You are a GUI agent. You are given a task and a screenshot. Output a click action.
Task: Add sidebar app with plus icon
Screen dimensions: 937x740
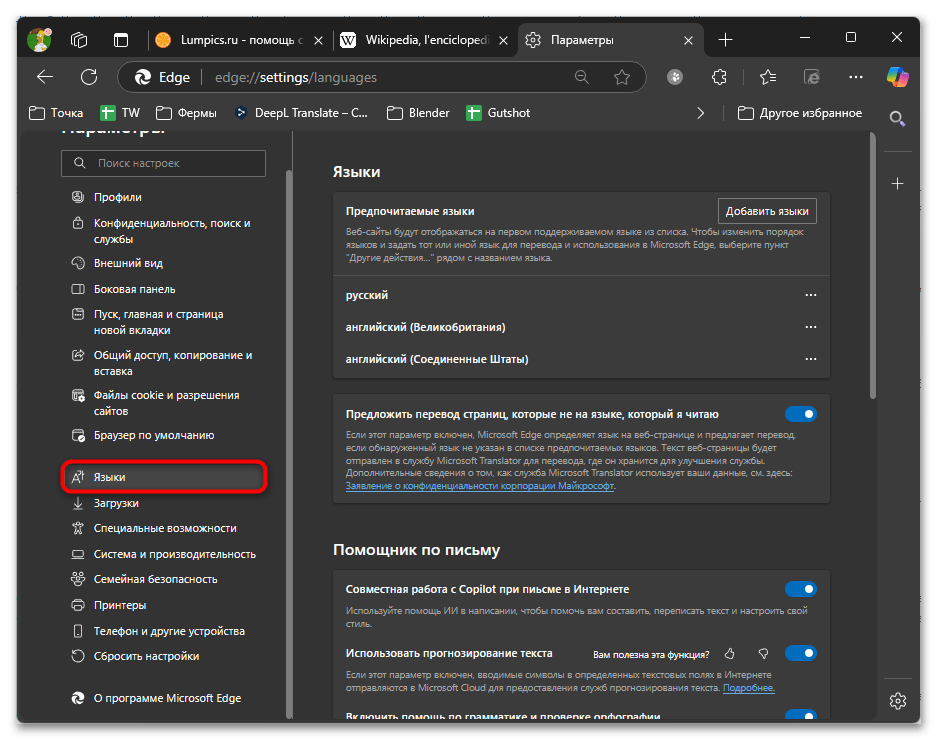(x=898, y=184)
